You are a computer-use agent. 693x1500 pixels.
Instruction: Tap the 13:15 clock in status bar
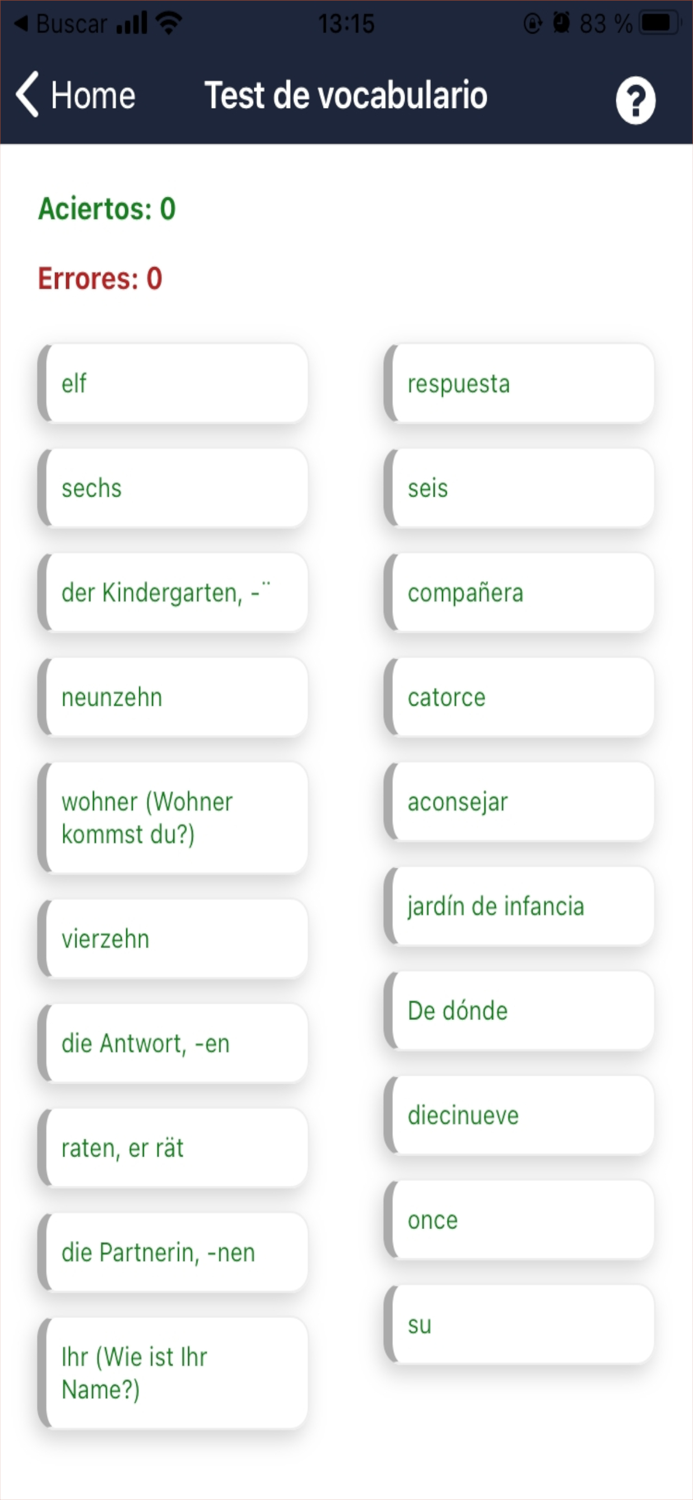(346, 23)
